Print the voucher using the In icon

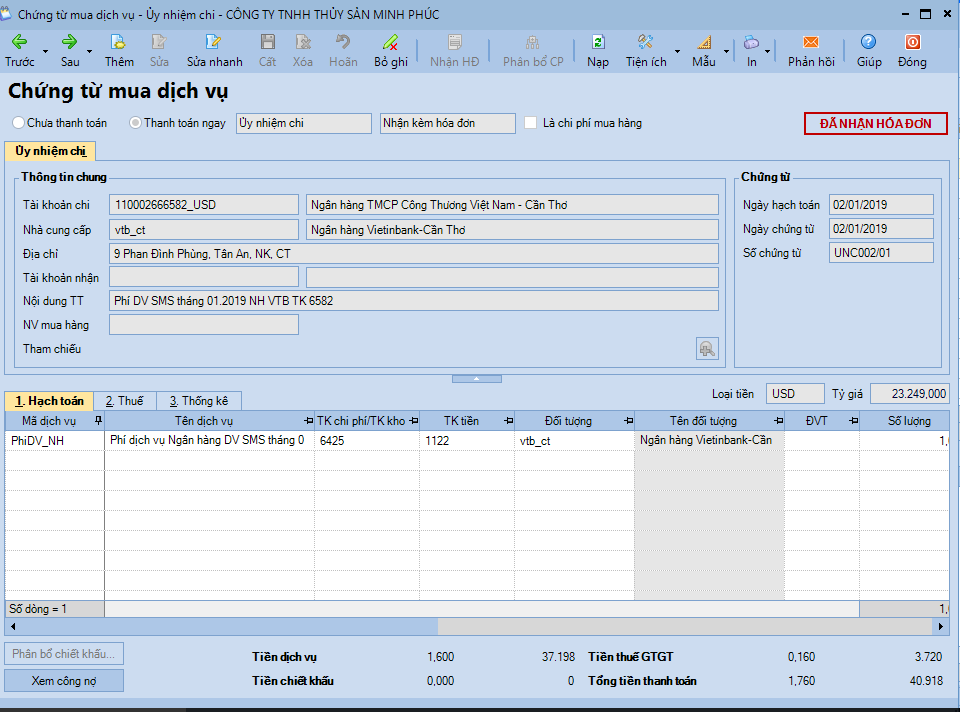(751, 42)
